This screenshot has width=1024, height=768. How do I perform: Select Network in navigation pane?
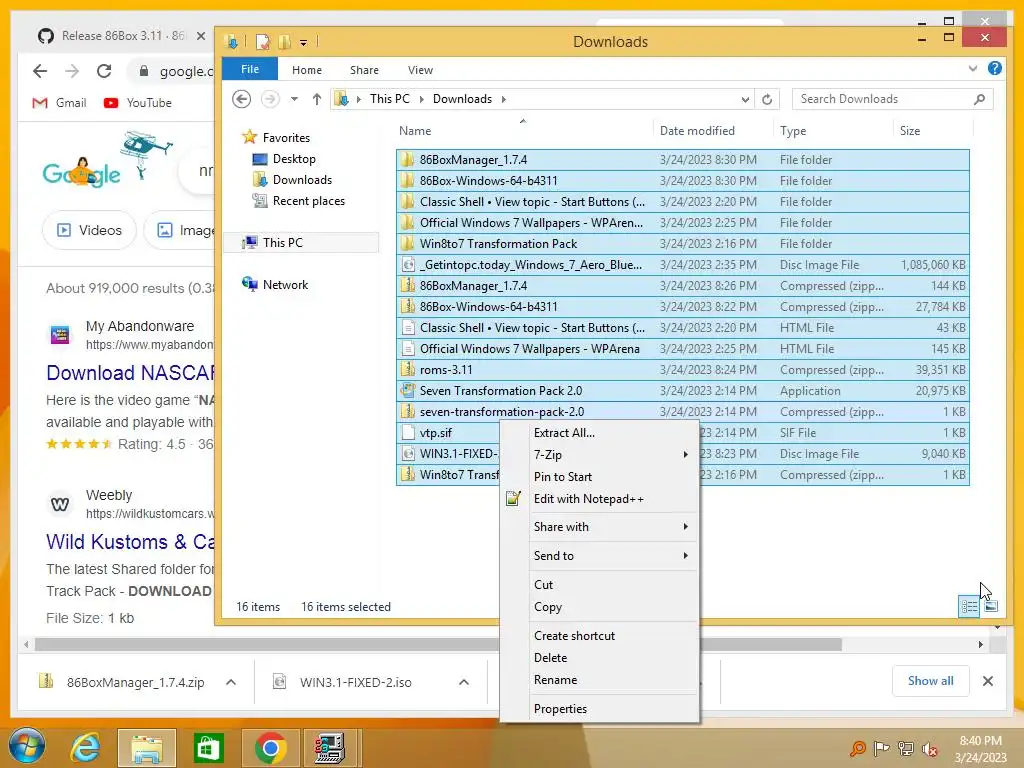[285, 285]
